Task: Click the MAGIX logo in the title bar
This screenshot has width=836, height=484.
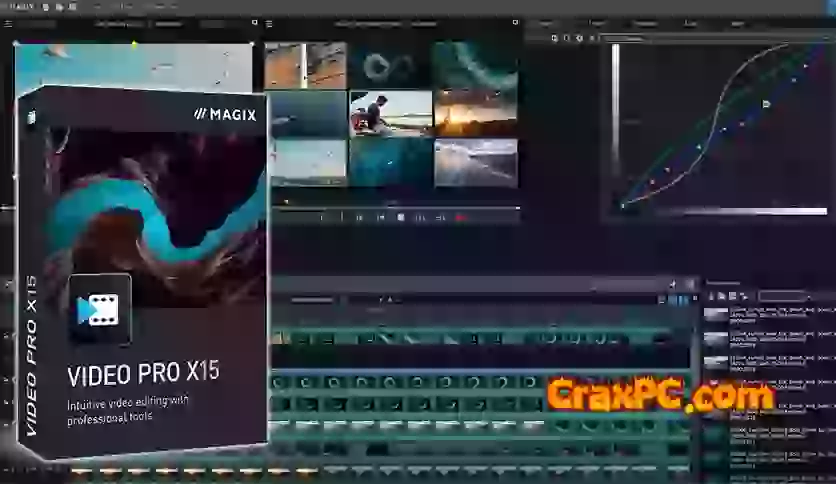Action: coord(21,6)
